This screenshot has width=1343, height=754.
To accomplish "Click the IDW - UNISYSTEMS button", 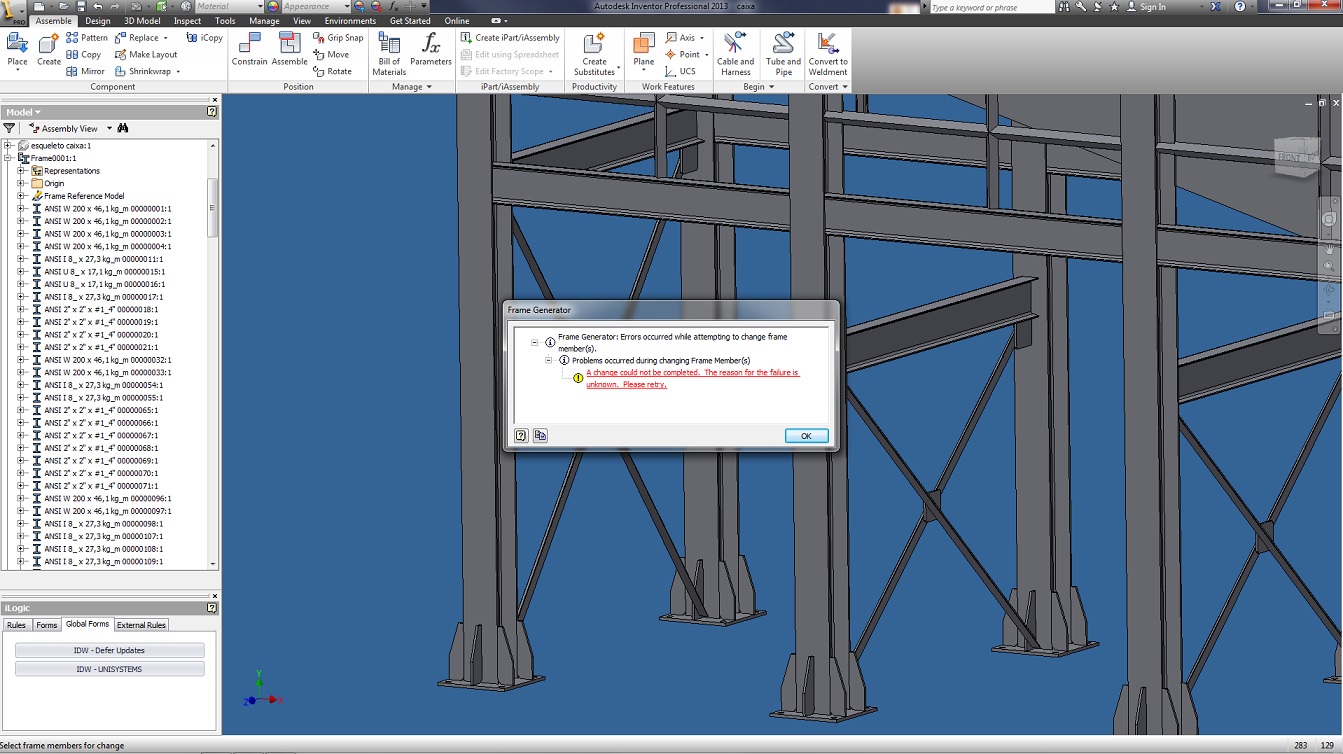I will (x=110, y=669).
